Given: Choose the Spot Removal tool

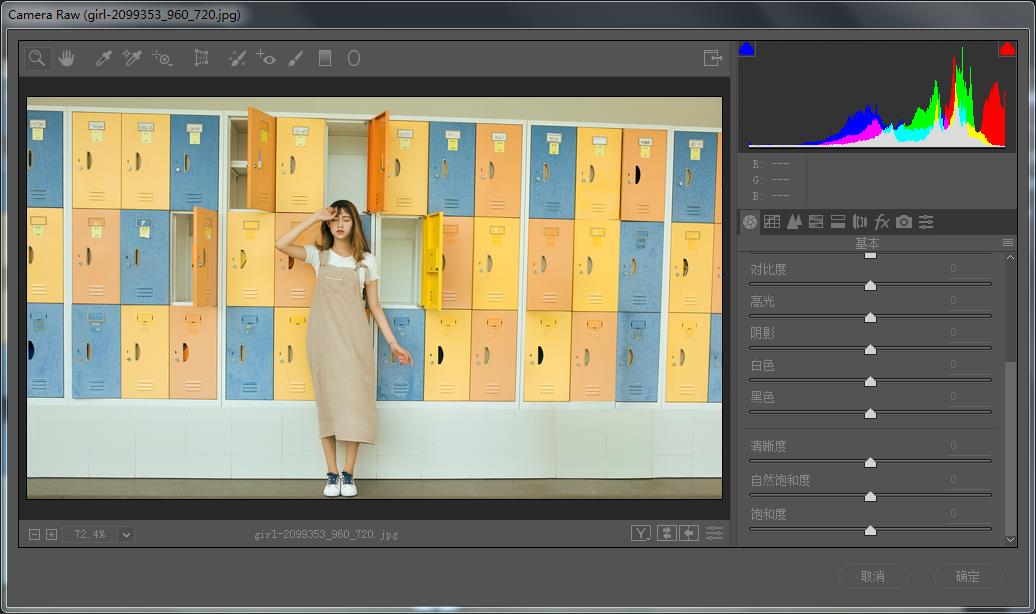Looking at the screenshot, I should [236, 59].
